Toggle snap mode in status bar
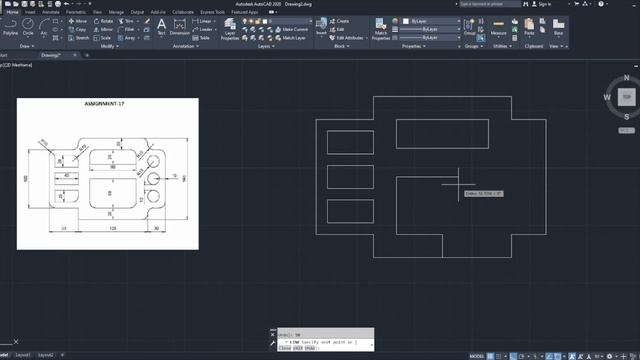 click(x=499, y=356)
